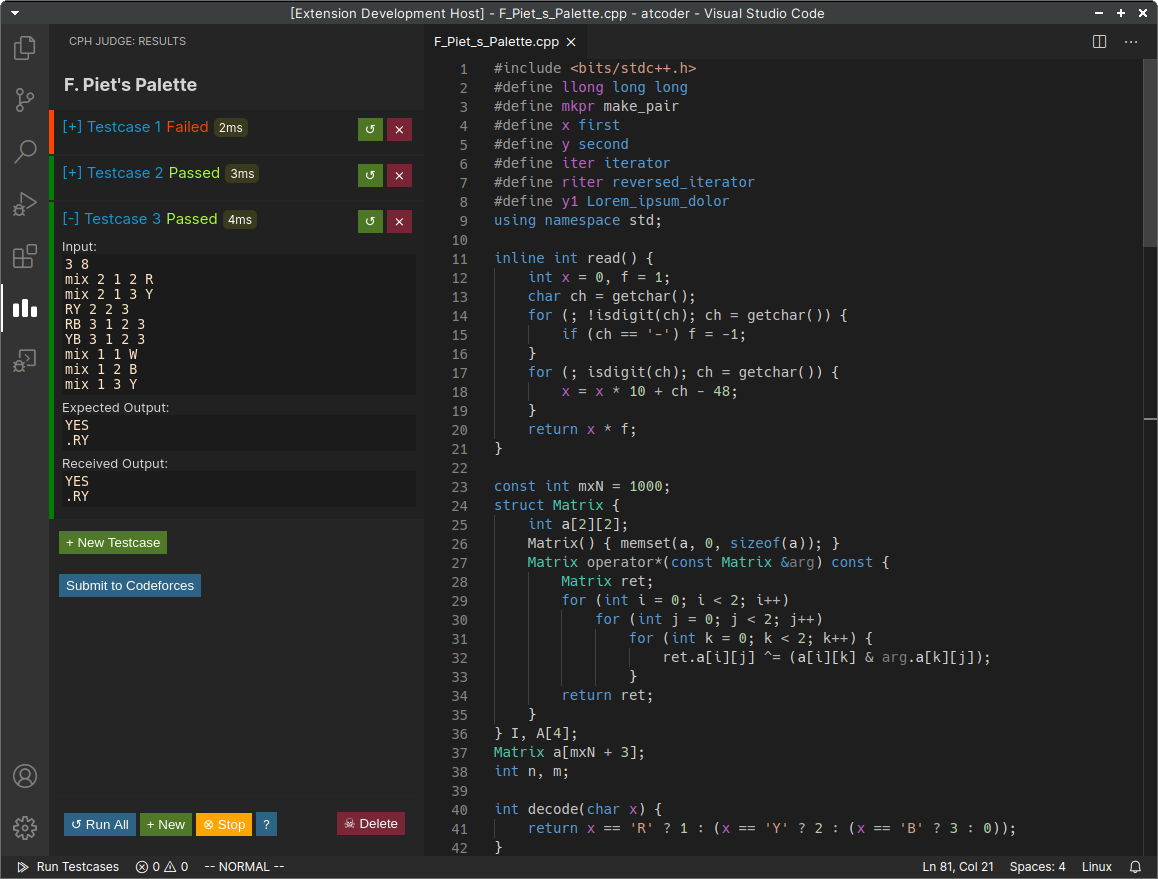Collapse Testcase 3 Passed entry
Image resolution: width=1158 pixels, height=879 pixels.
[x=140, y=219]
